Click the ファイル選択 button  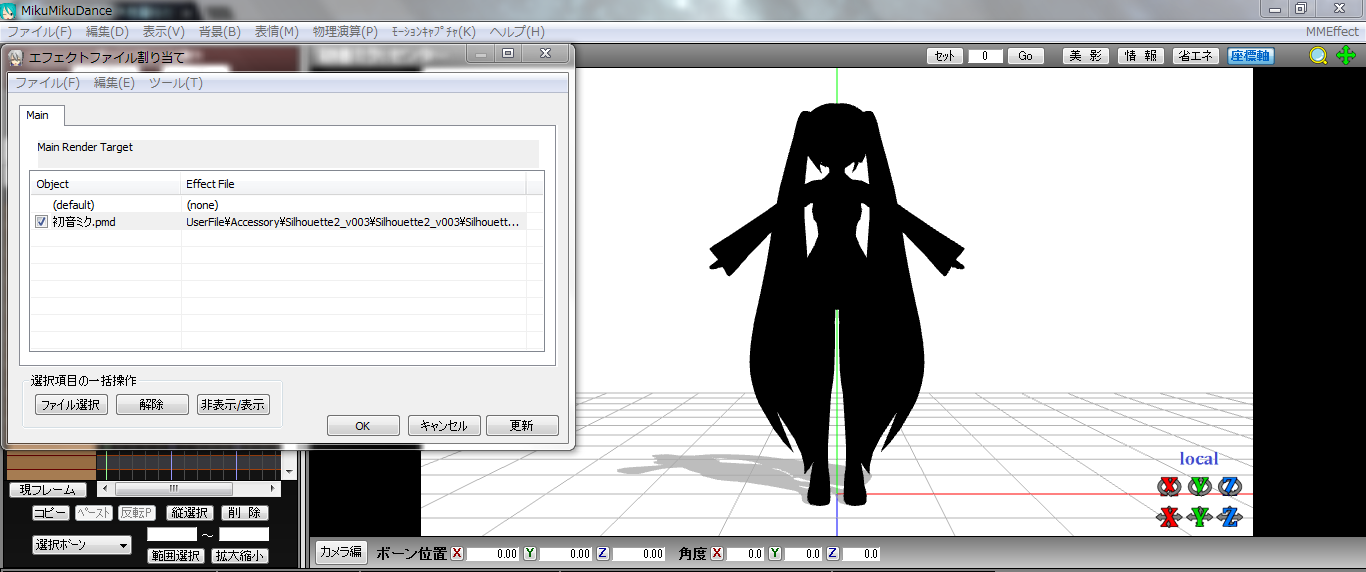coord(71,405)
